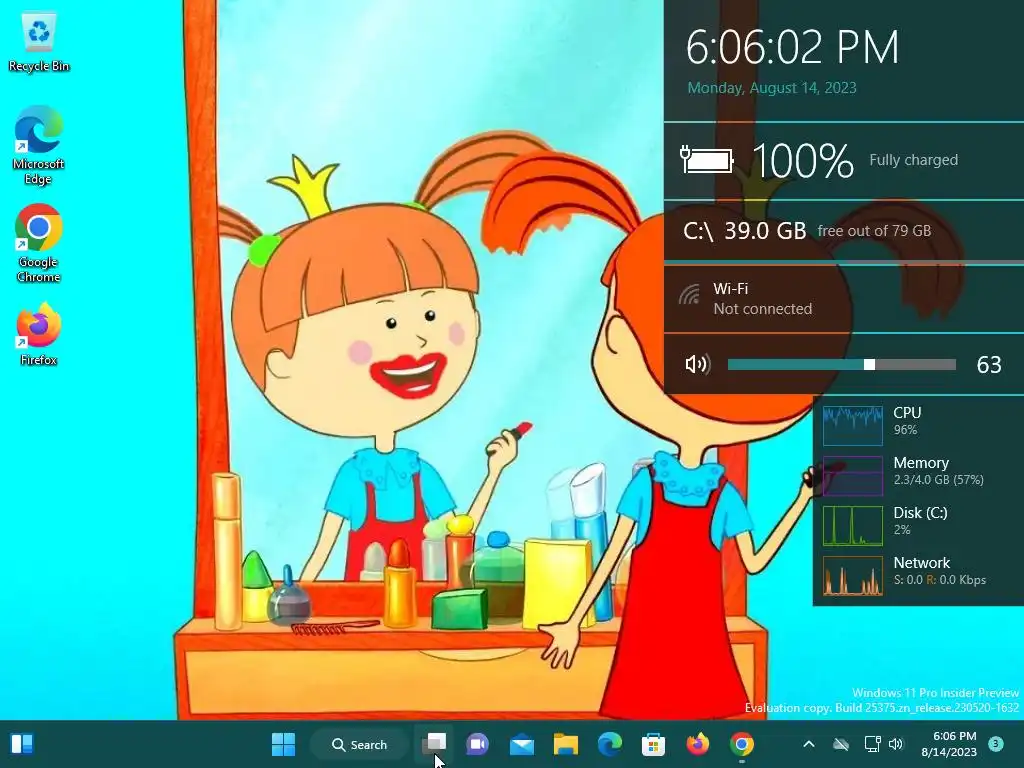Expand the hidden tray icons chevron
Screen dimensions: 1024x768
(x=808, y=744)
